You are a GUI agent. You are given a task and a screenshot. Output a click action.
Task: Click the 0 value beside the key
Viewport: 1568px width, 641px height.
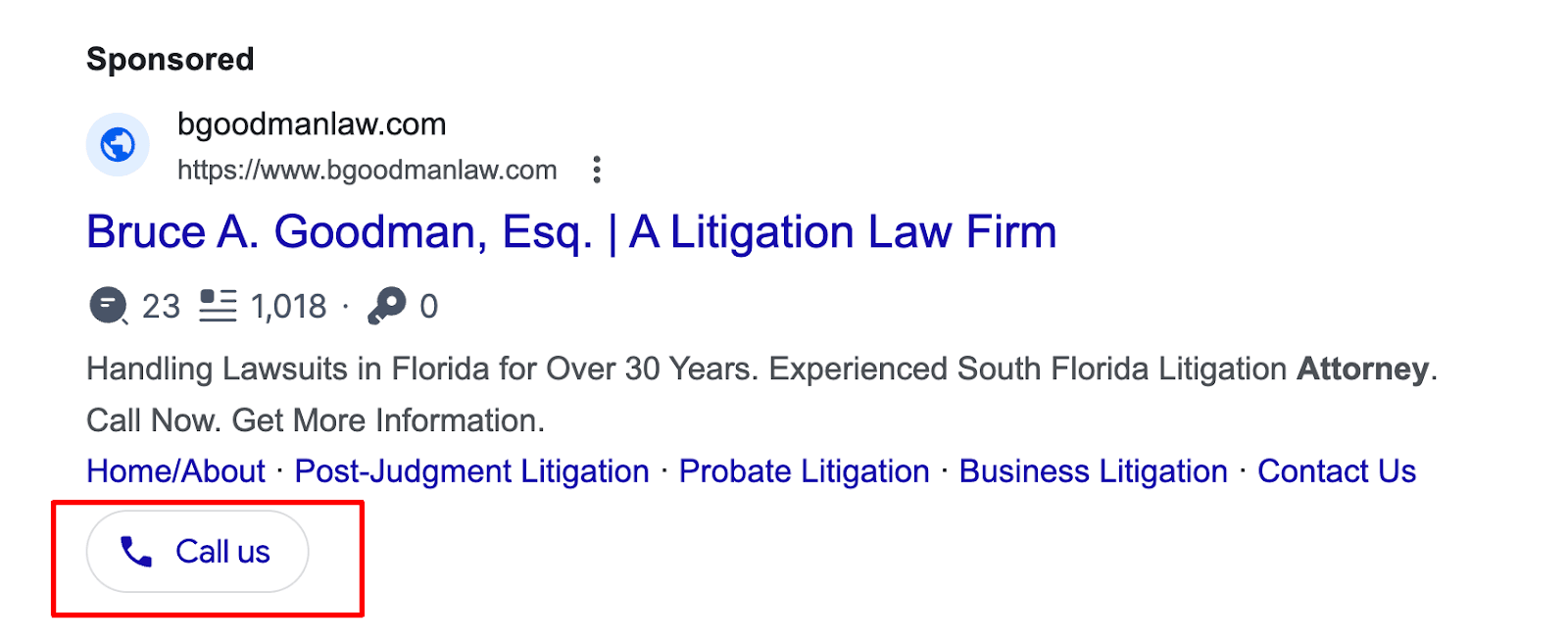click(428, 307)
